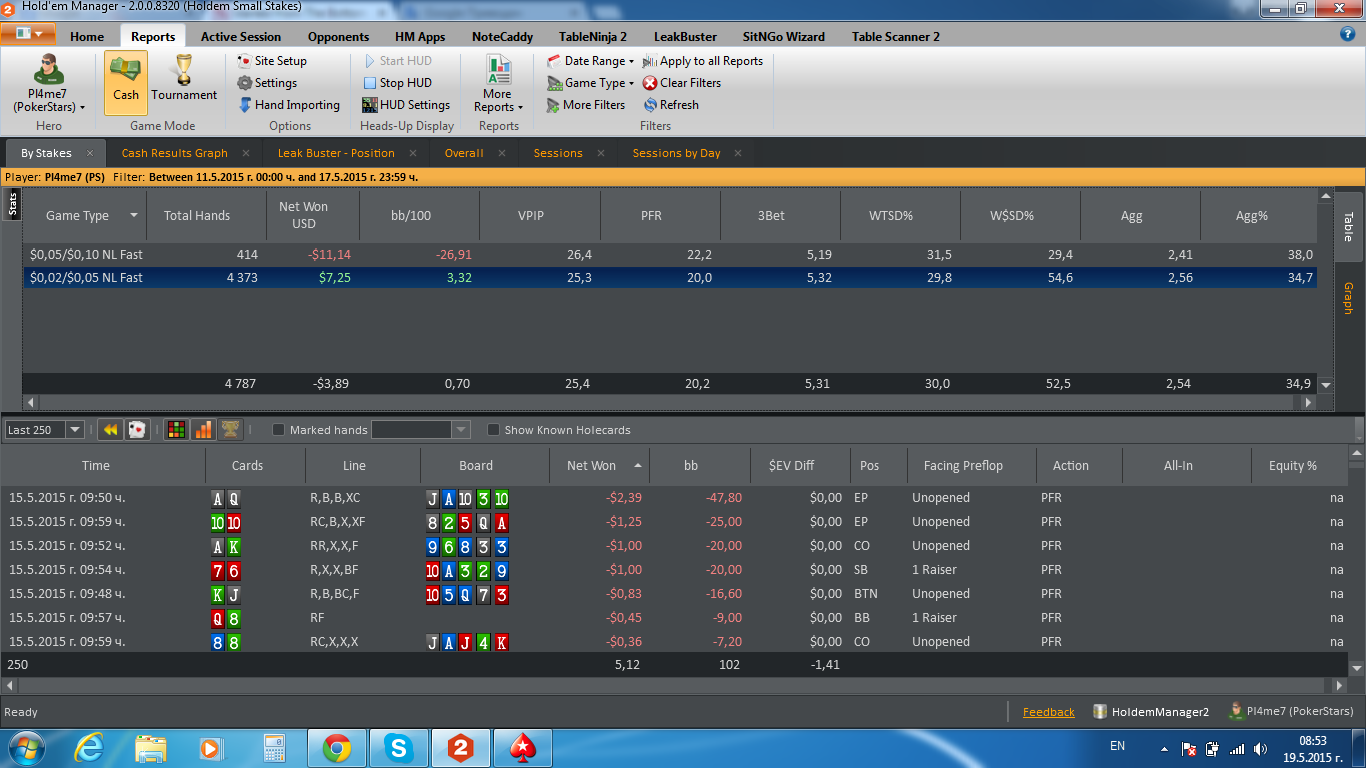This screenshot has width=1366, height=768.
Task: Click Apply to all Reports filter
Action: [x=703, y=61]
